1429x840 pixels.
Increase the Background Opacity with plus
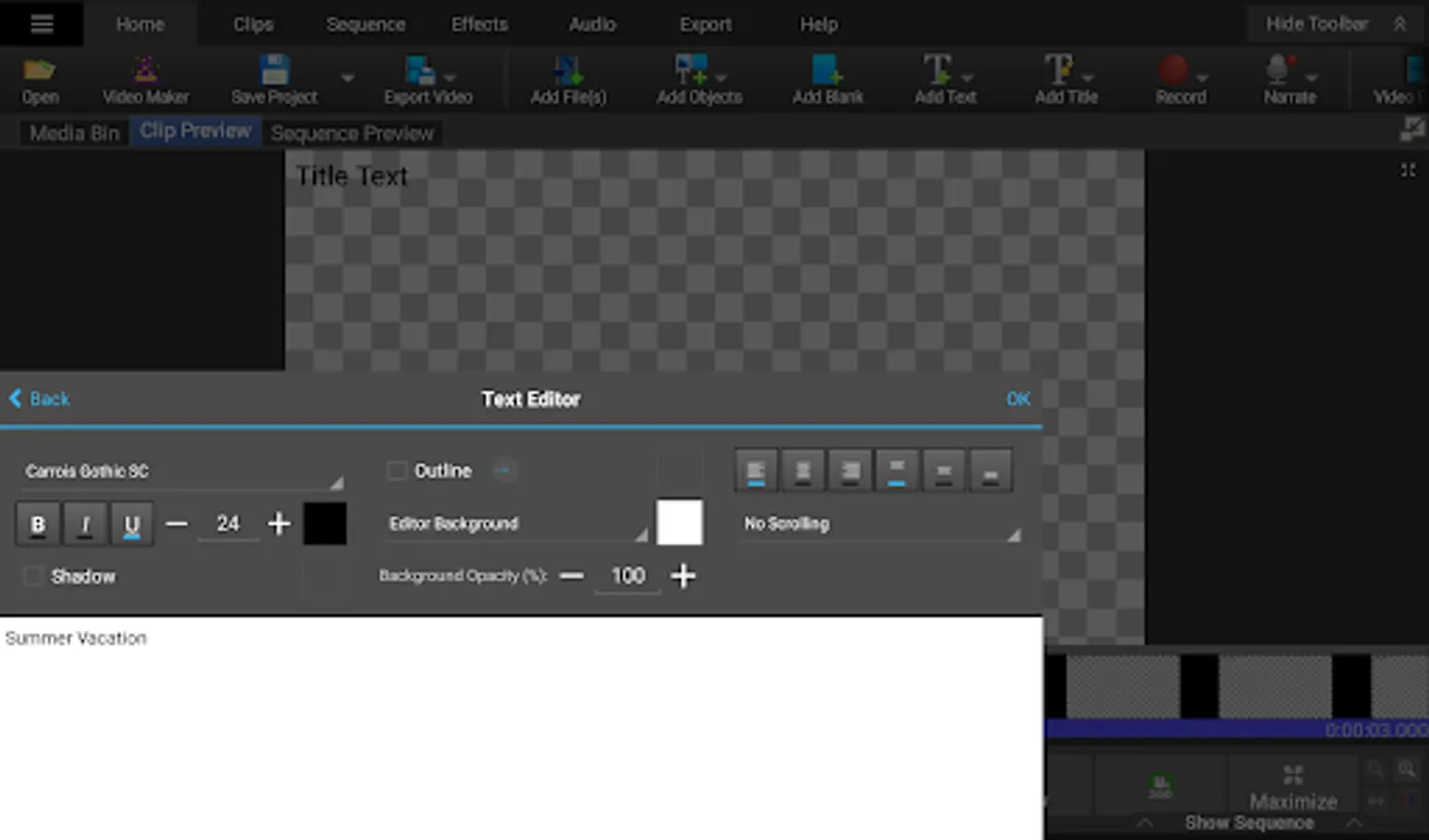pos(683,576)
